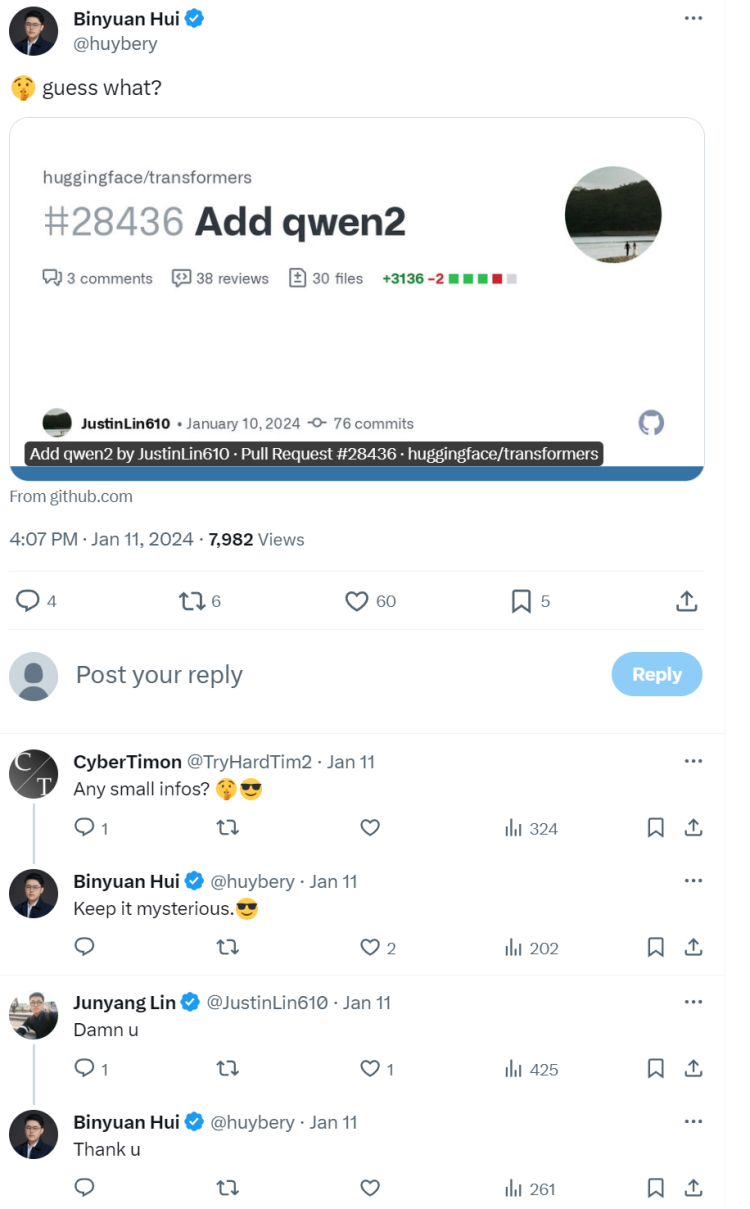Open the tweet timestamp 'Jan 11, 2024' link
This screenshot has height=1209, width=750.
click(142, 539)
